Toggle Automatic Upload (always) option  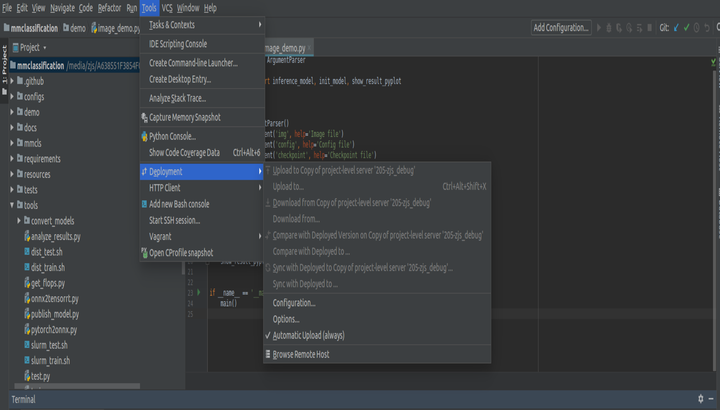click(377, 336)
